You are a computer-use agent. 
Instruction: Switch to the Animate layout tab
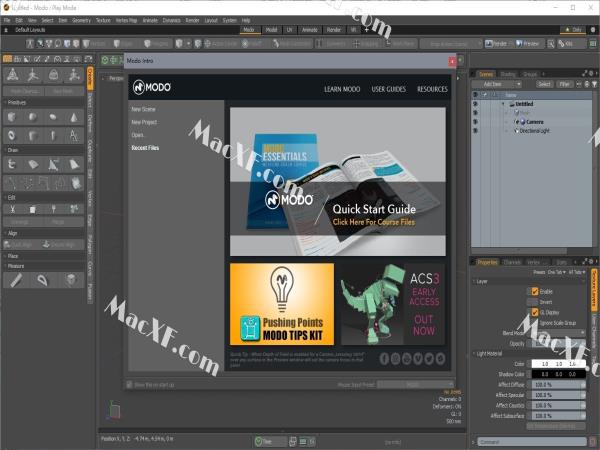pyautogui.click(x=310, y=30)
